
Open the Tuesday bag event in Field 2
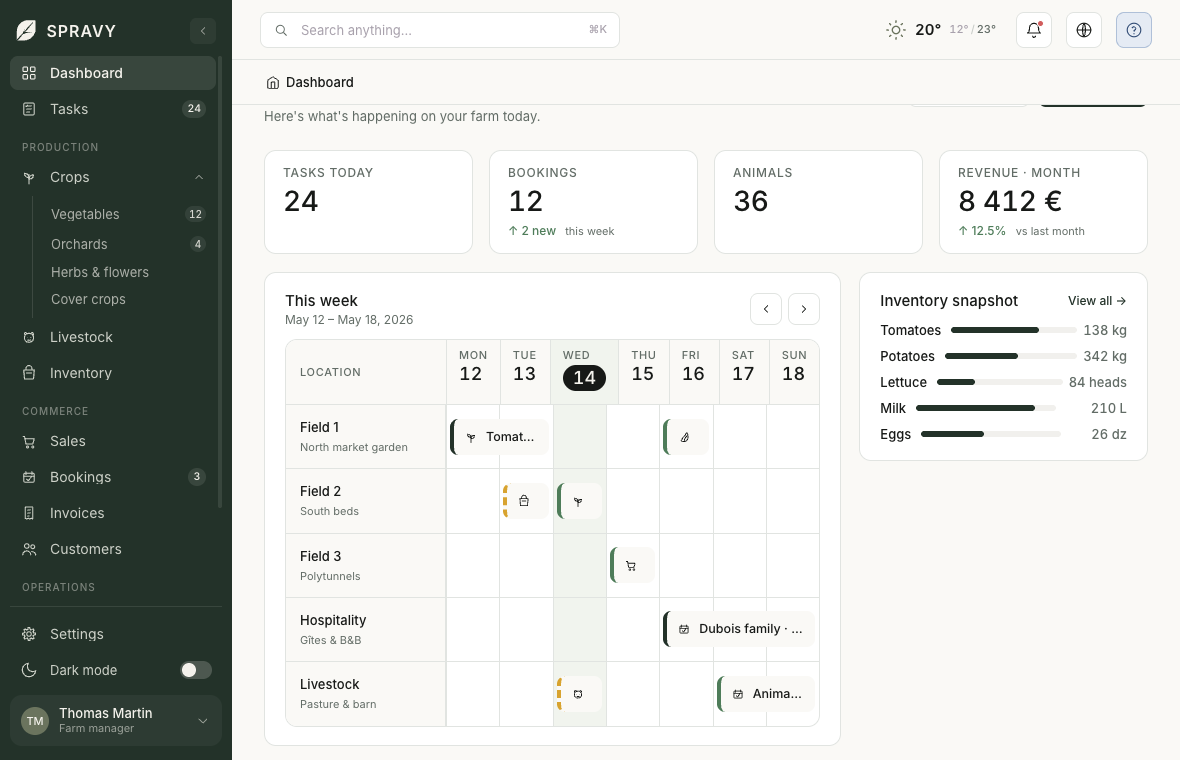tap(525, 501)
